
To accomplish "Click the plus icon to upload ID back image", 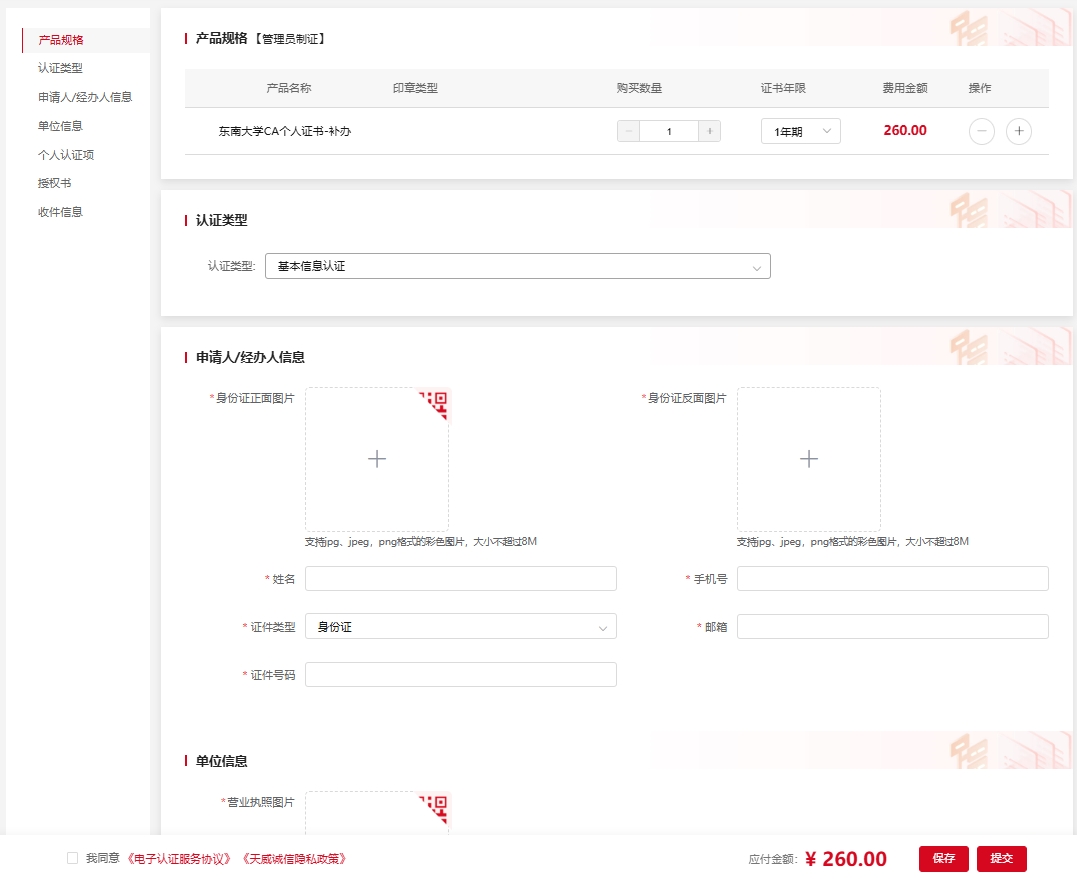I will (x=809, y=459).
